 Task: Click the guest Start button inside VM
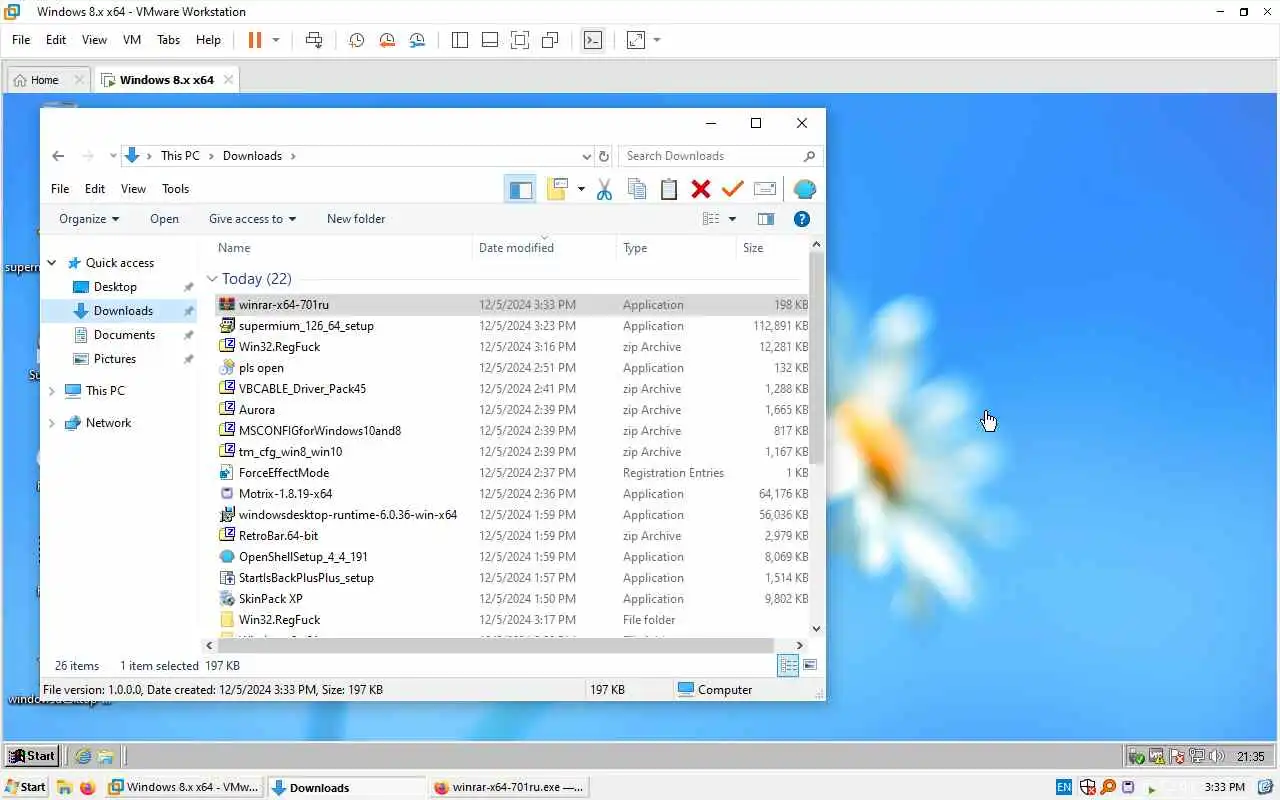33,756
